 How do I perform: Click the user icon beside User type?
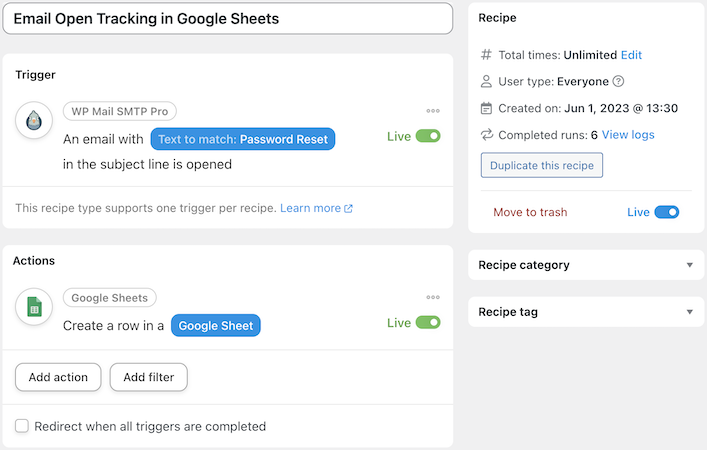(x=486, y=81)
